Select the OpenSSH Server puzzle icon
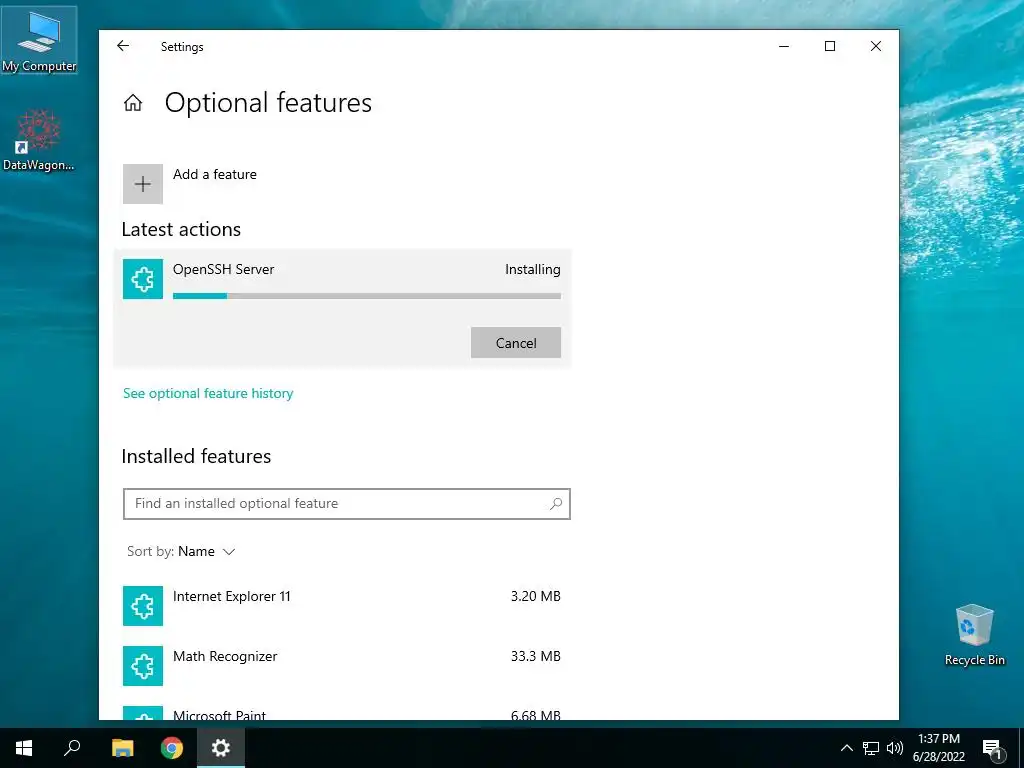This screenshot has width=1024, height=768. [142, 279]
